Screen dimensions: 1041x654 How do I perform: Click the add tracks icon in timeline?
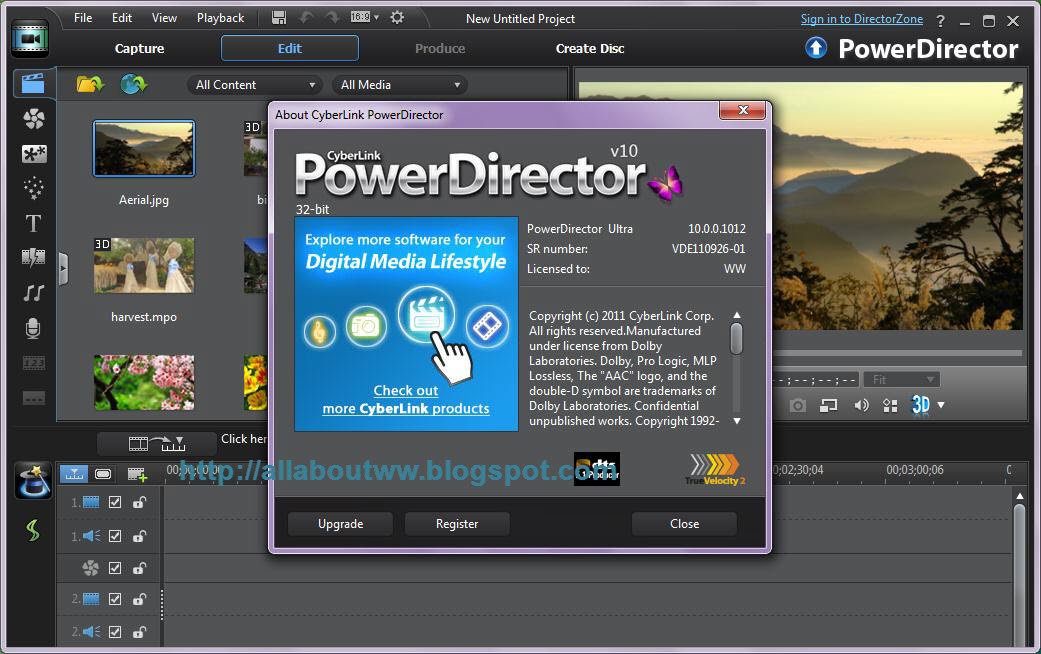click(137, 474)
